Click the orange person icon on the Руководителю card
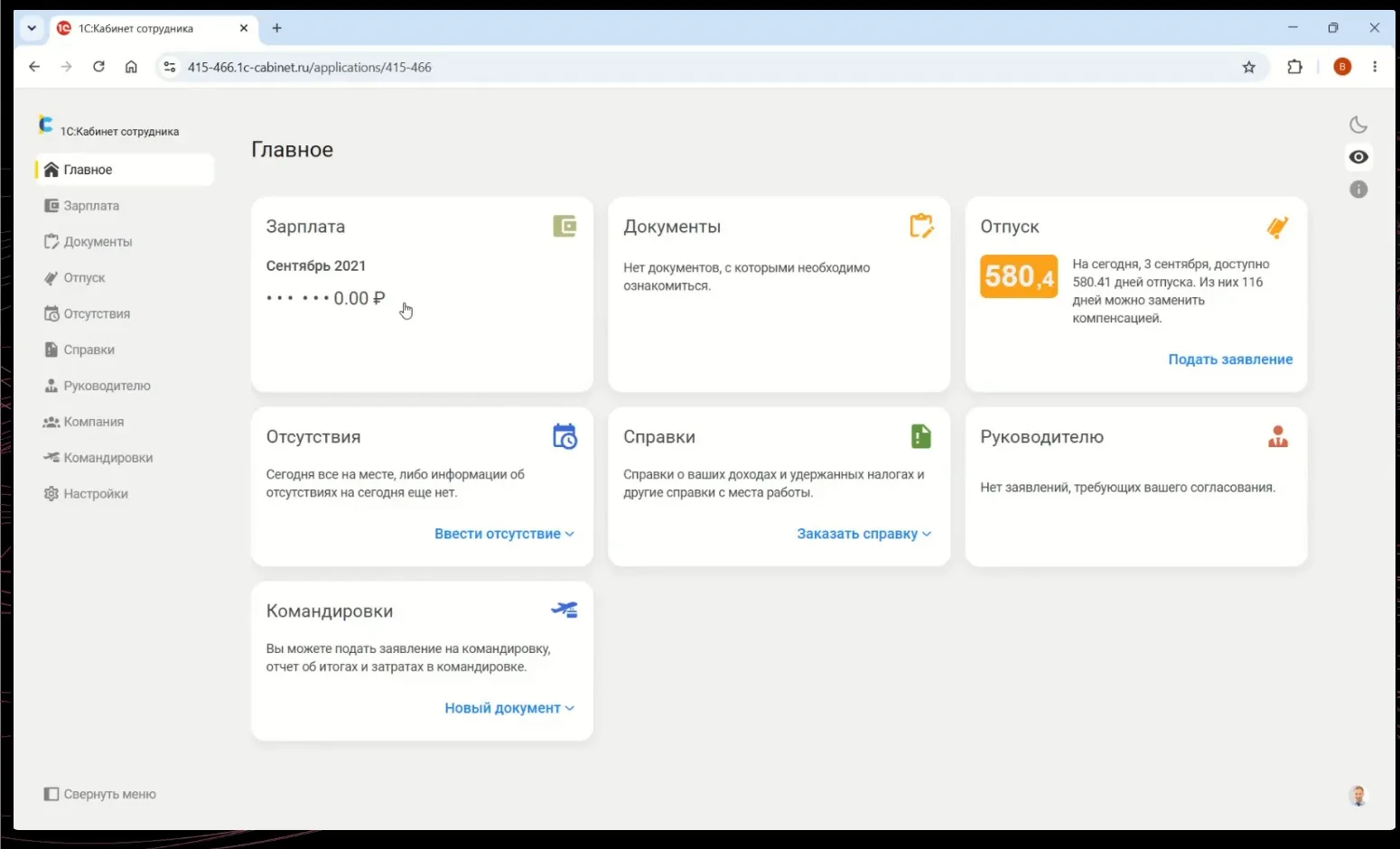 click(x=1278, y=437)
